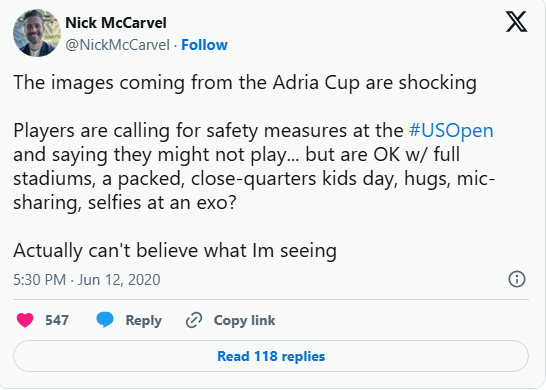Click the tweet paragraph mentioning safety measures
The width and height of the screenshot is (546, 390).
(x=254, y=166)
